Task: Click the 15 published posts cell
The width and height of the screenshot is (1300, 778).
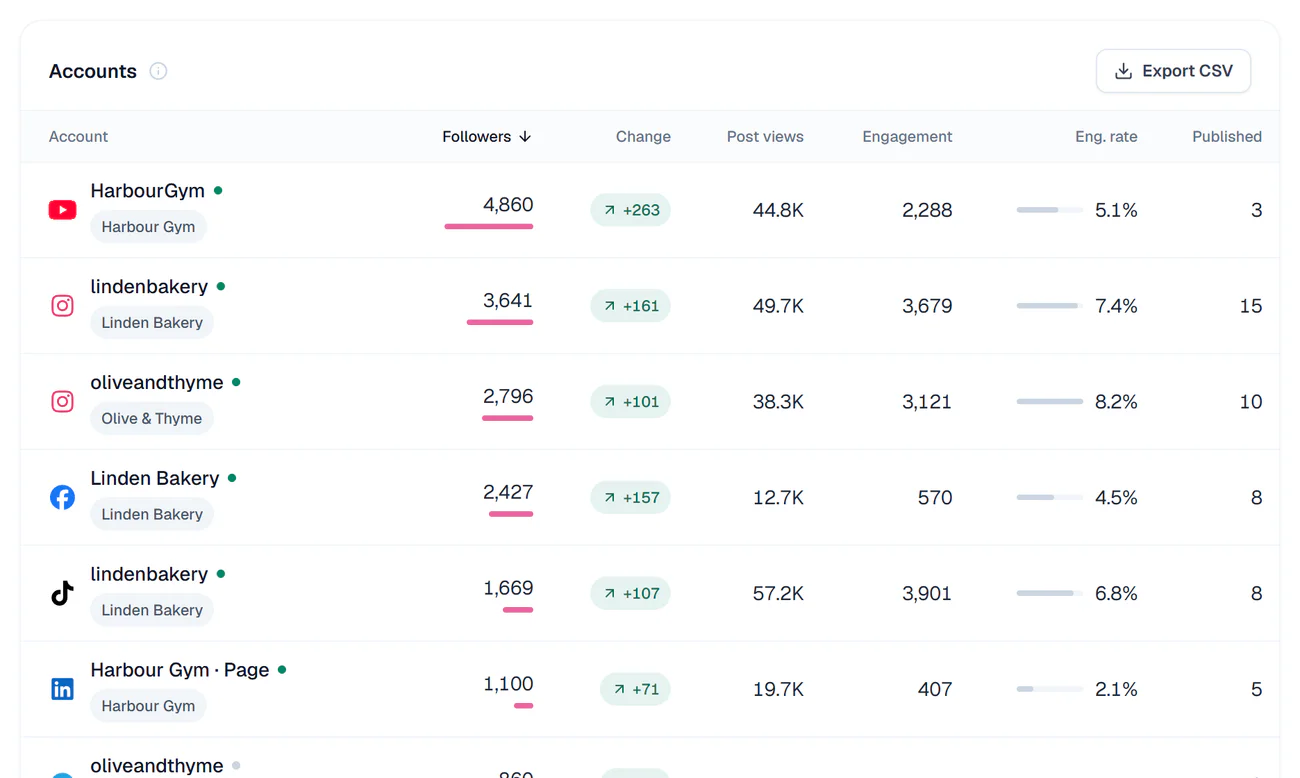Action: [x=1251, y=306]
